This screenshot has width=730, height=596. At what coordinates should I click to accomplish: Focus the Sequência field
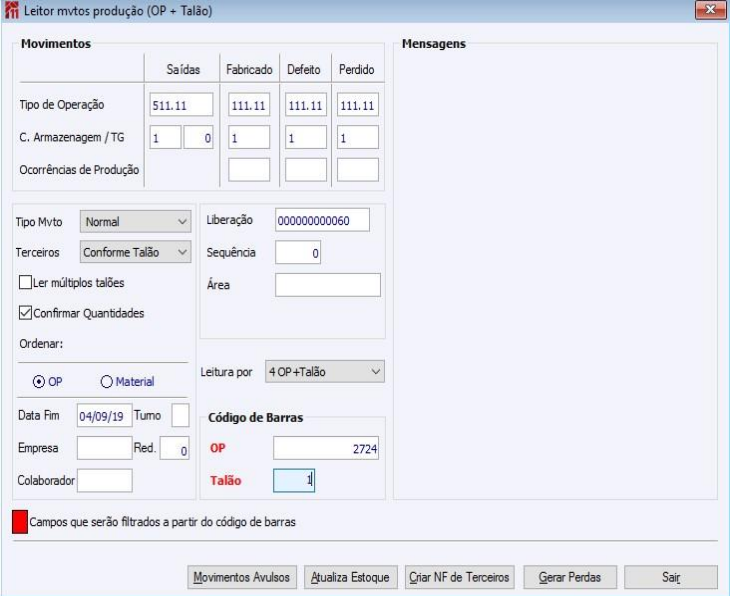tap(298, 252)
